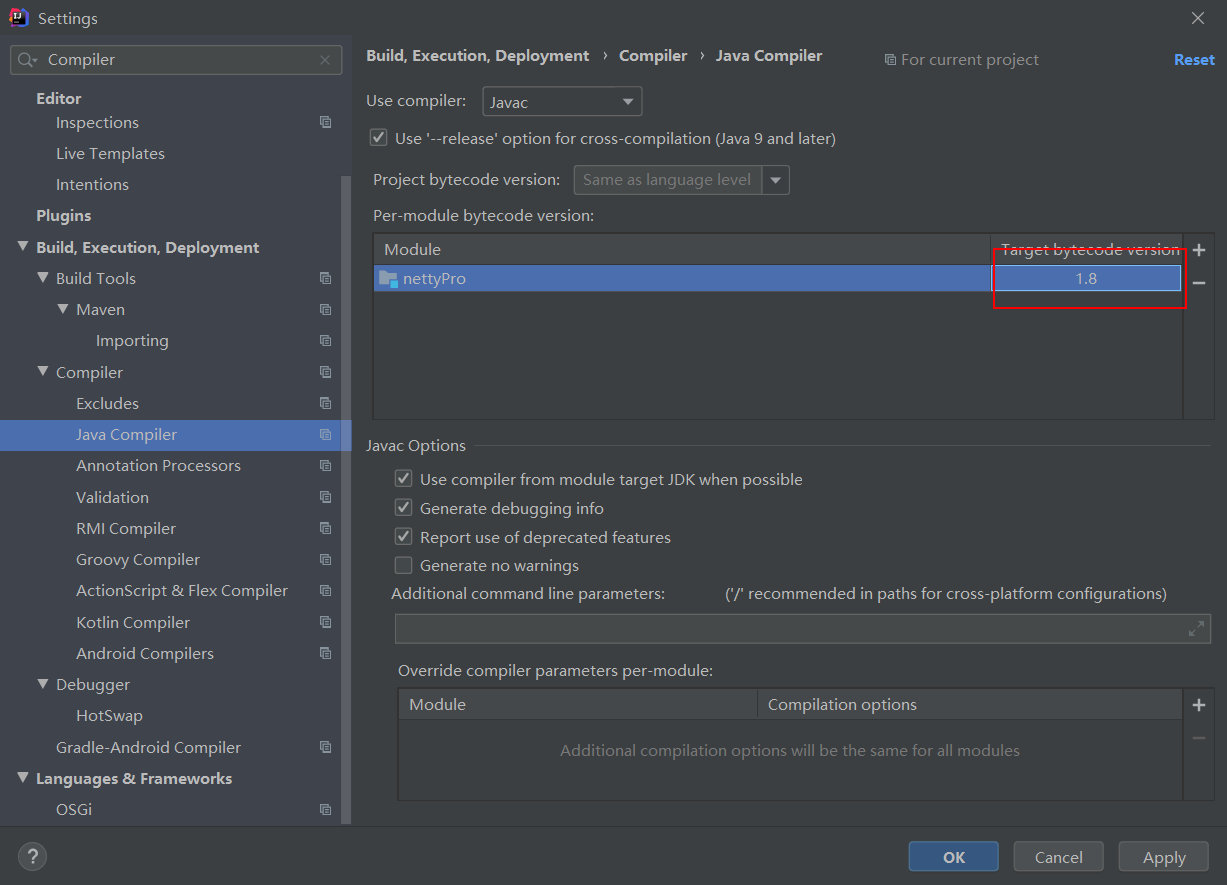Enable Generate no warnings checkbox
The width and height of the screenshot is (1227, 885).
pos(404,566)
